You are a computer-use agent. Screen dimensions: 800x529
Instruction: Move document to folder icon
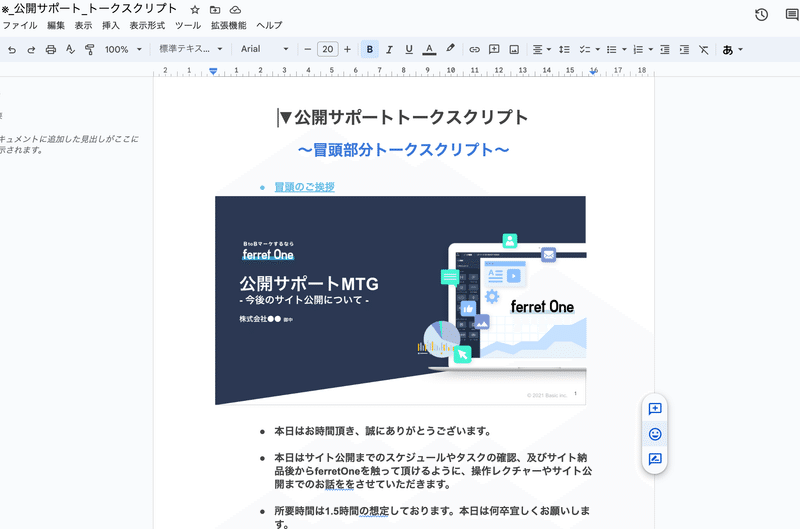click(x=215, y=10)
